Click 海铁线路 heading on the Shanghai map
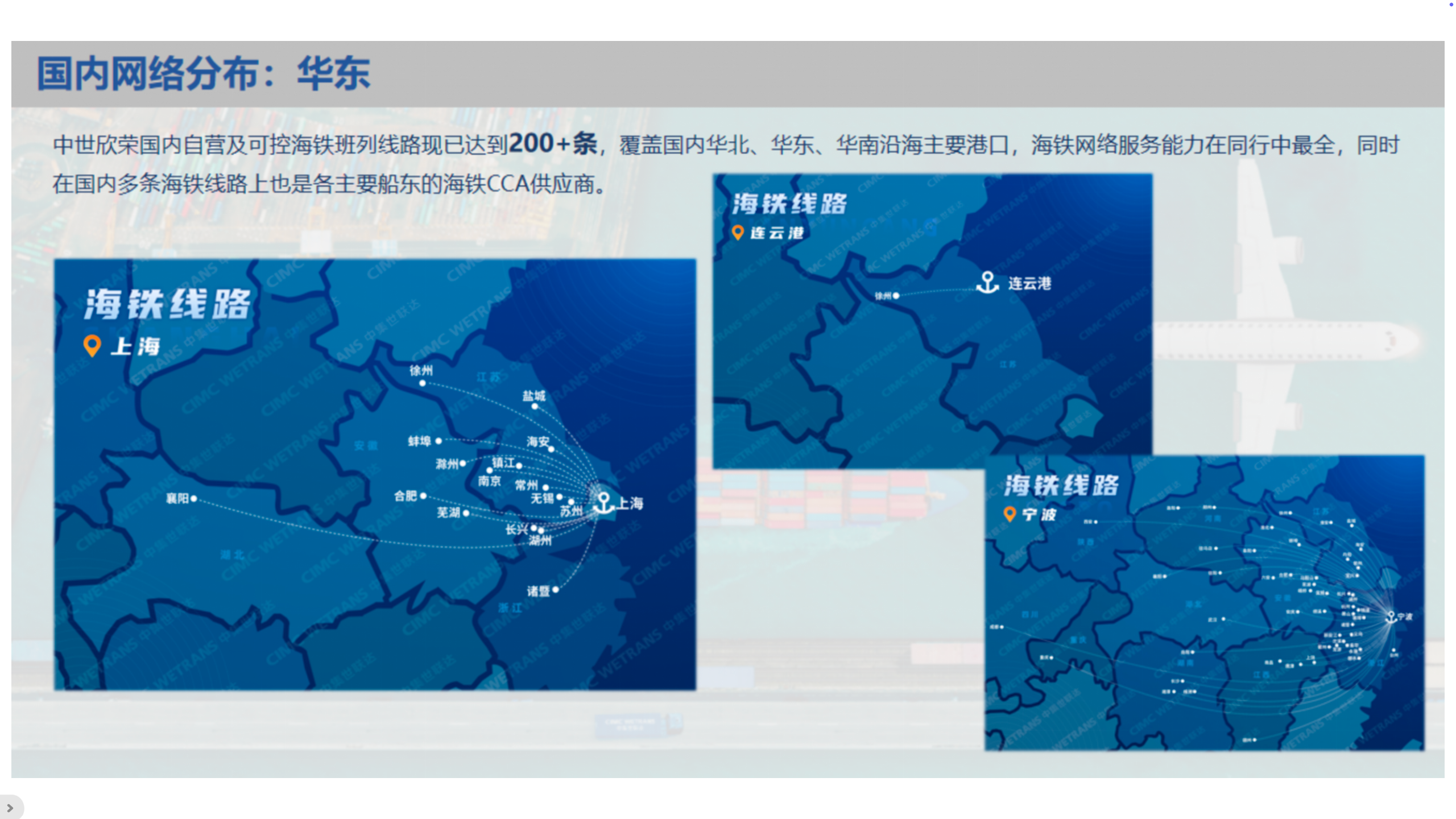The height and width of the screenshot is (819, 1456). (167, 304)
